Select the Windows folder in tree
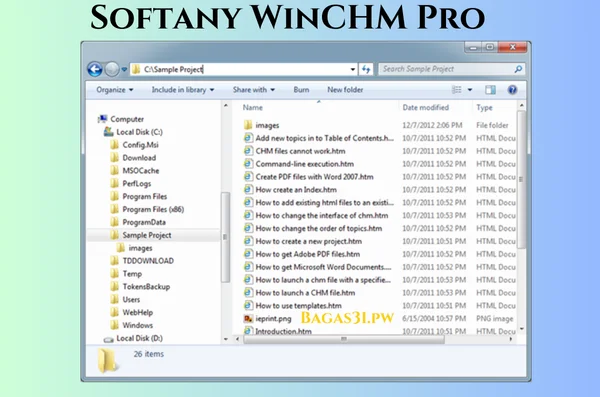 click(x=132, y=325)
